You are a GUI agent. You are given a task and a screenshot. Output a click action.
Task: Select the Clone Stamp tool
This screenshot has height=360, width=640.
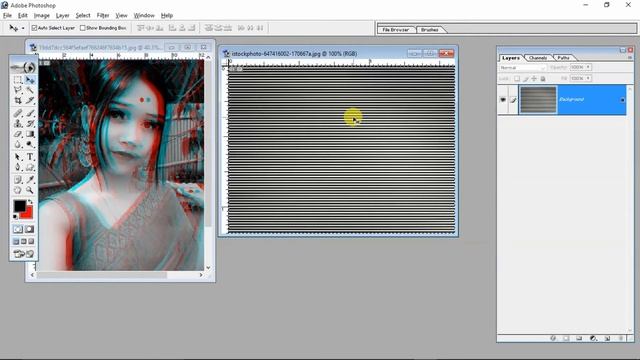[x=18, y=123]
